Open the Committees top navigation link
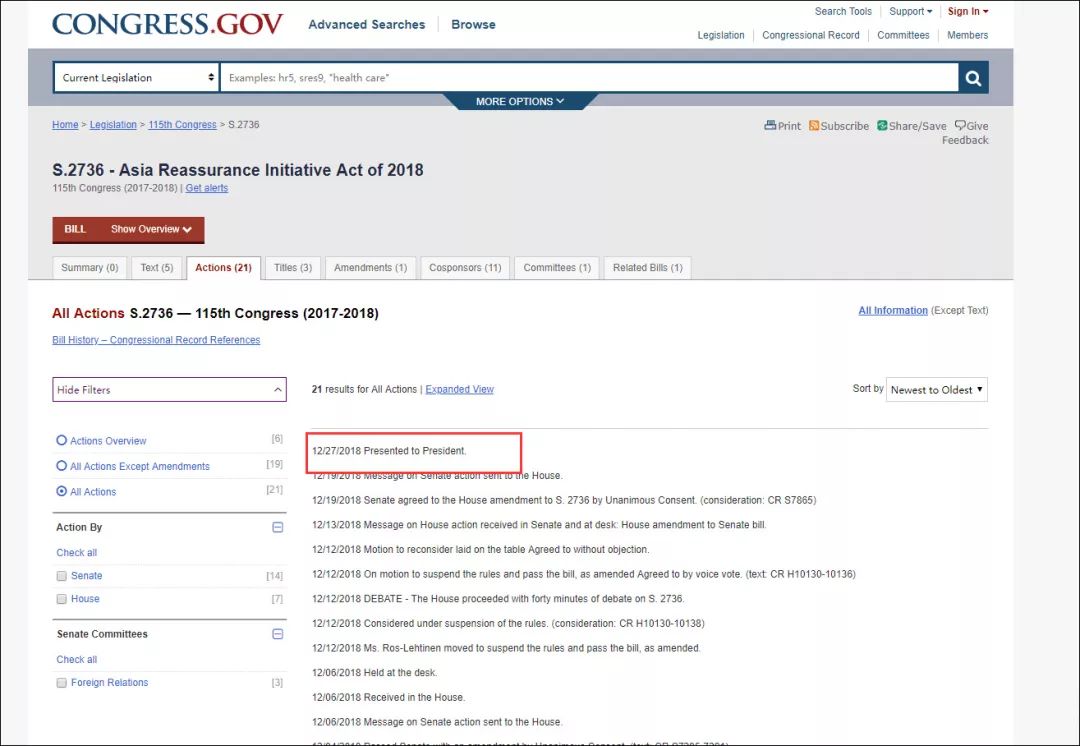Image resolution: width=1080 pixels, height=746 pixels. tap(903, 35)
